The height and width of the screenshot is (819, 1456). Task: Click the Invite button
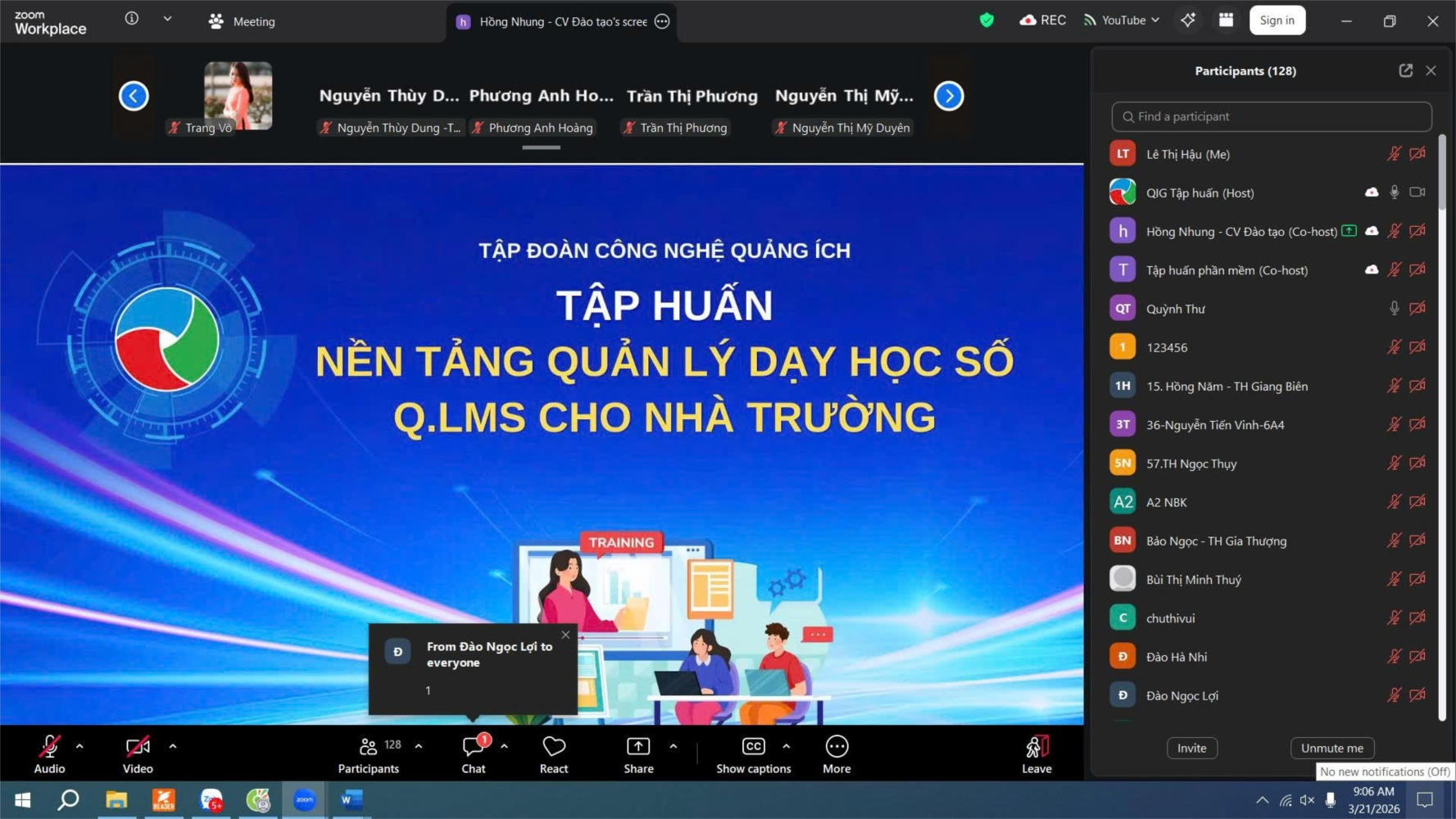coord(1191,748)
